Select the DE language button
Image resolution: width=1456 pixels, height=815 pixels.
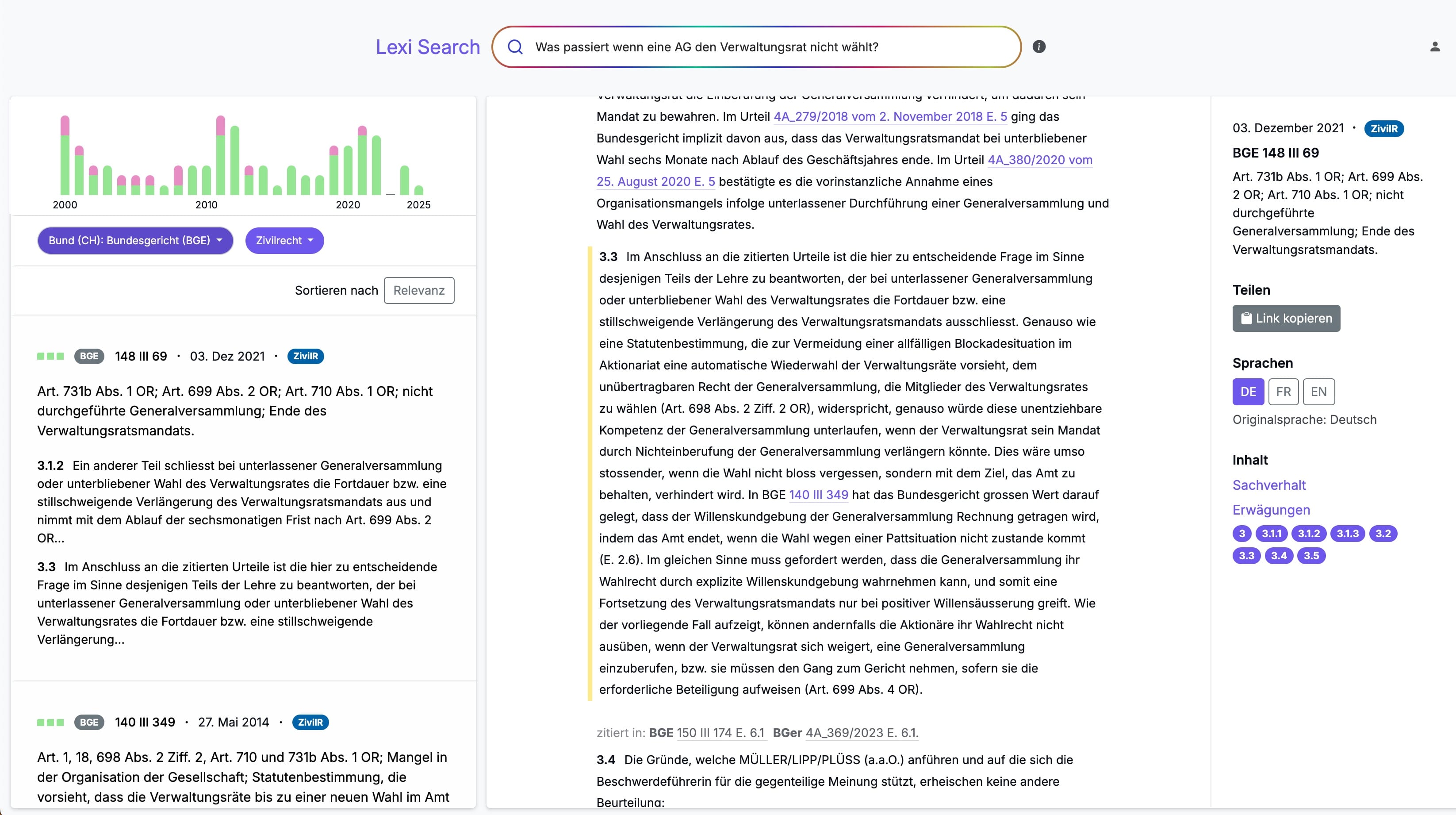1248,392
